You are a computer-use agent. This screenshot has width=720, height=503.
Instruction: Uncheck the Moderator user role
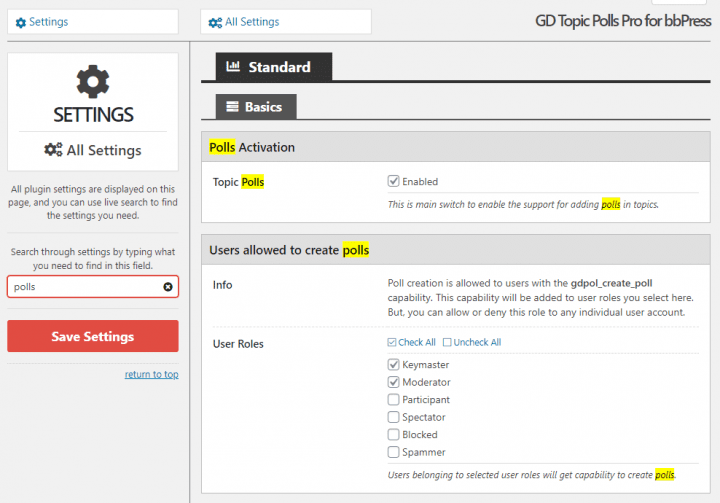[x=394, y=382]
